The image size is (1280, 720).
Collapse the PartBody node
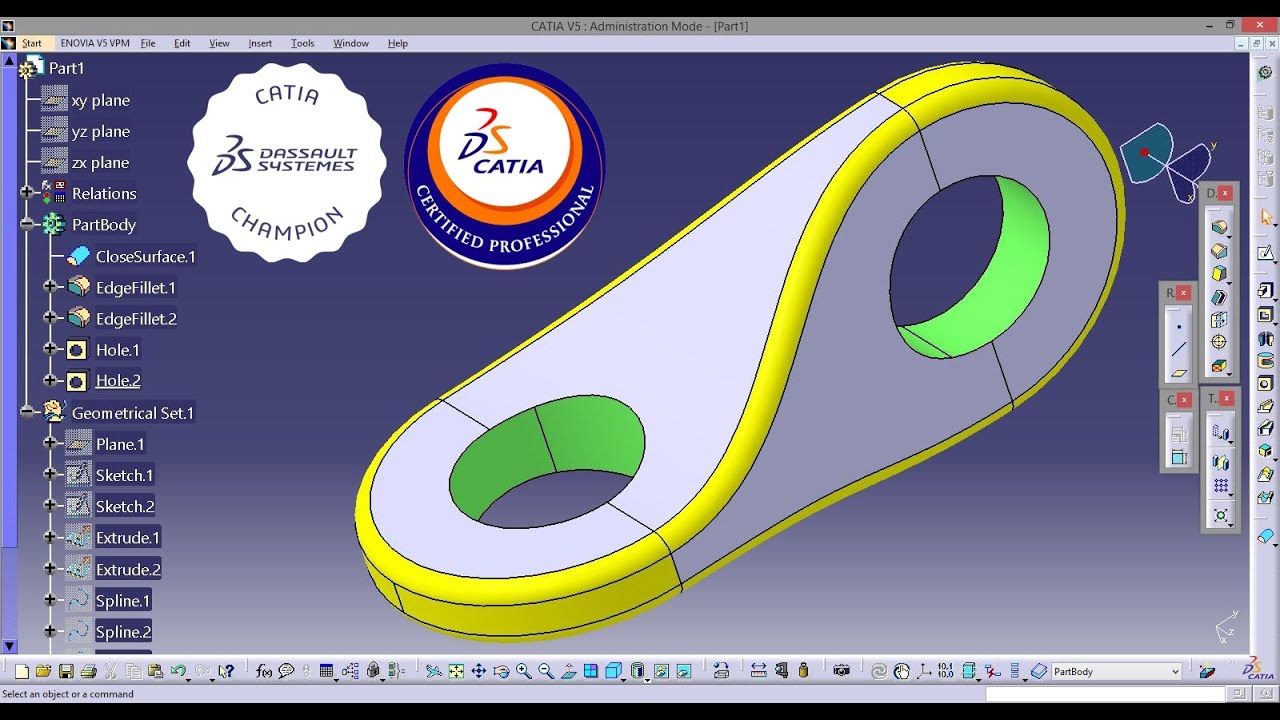(27, 225)
